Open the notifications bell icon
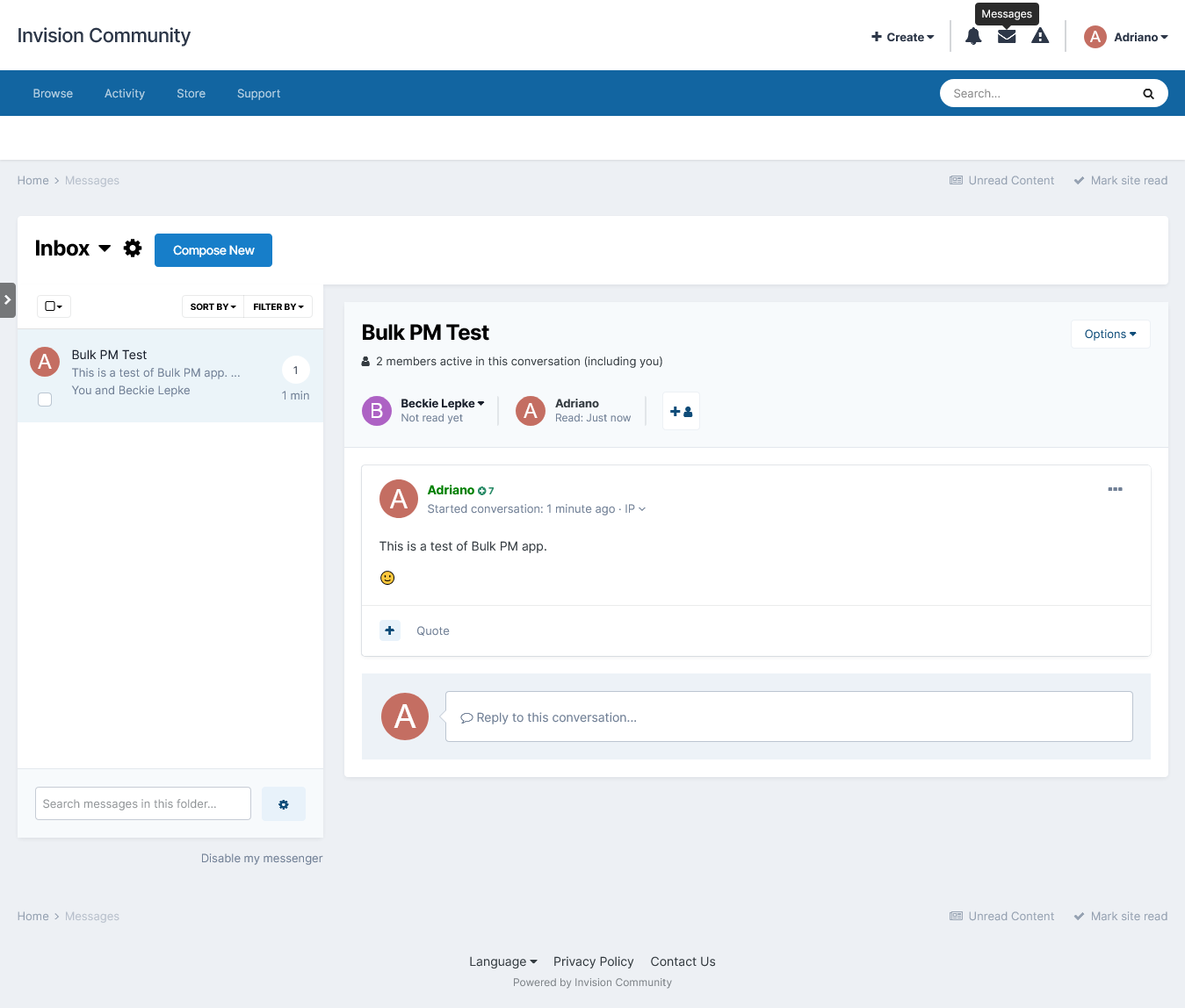The width and height of the screenshot is (1185, 1008). [973, 37]
